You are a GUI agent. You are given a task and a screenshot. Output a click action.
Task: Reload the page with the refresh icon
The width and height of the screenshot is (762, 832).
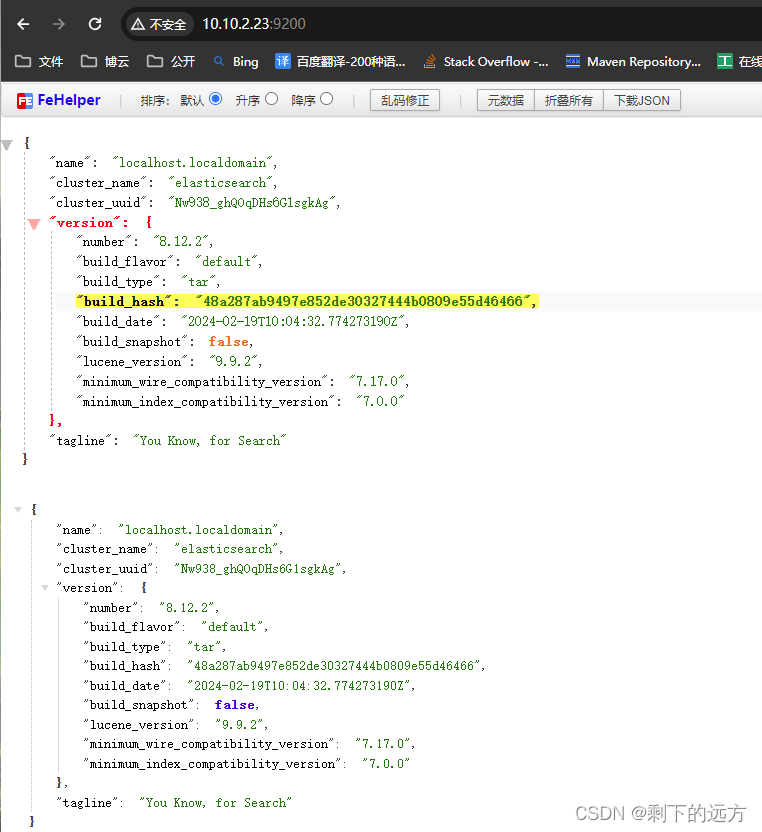click(x=95, y=24)
